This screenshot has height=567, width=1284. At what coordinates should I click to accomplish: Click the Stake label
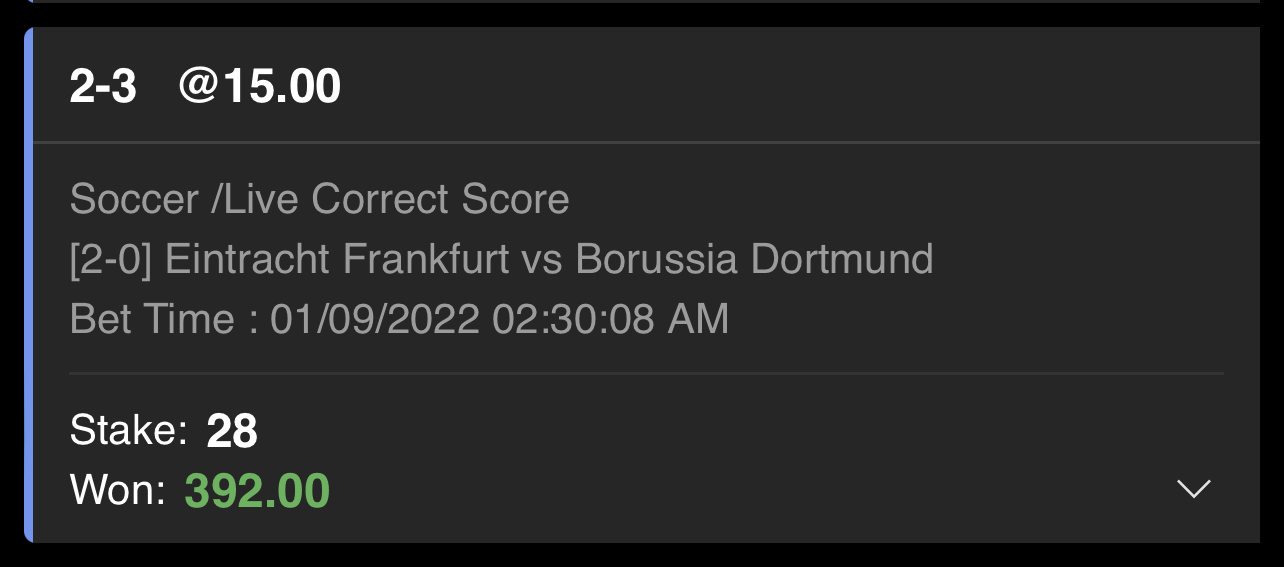[129, 430]
